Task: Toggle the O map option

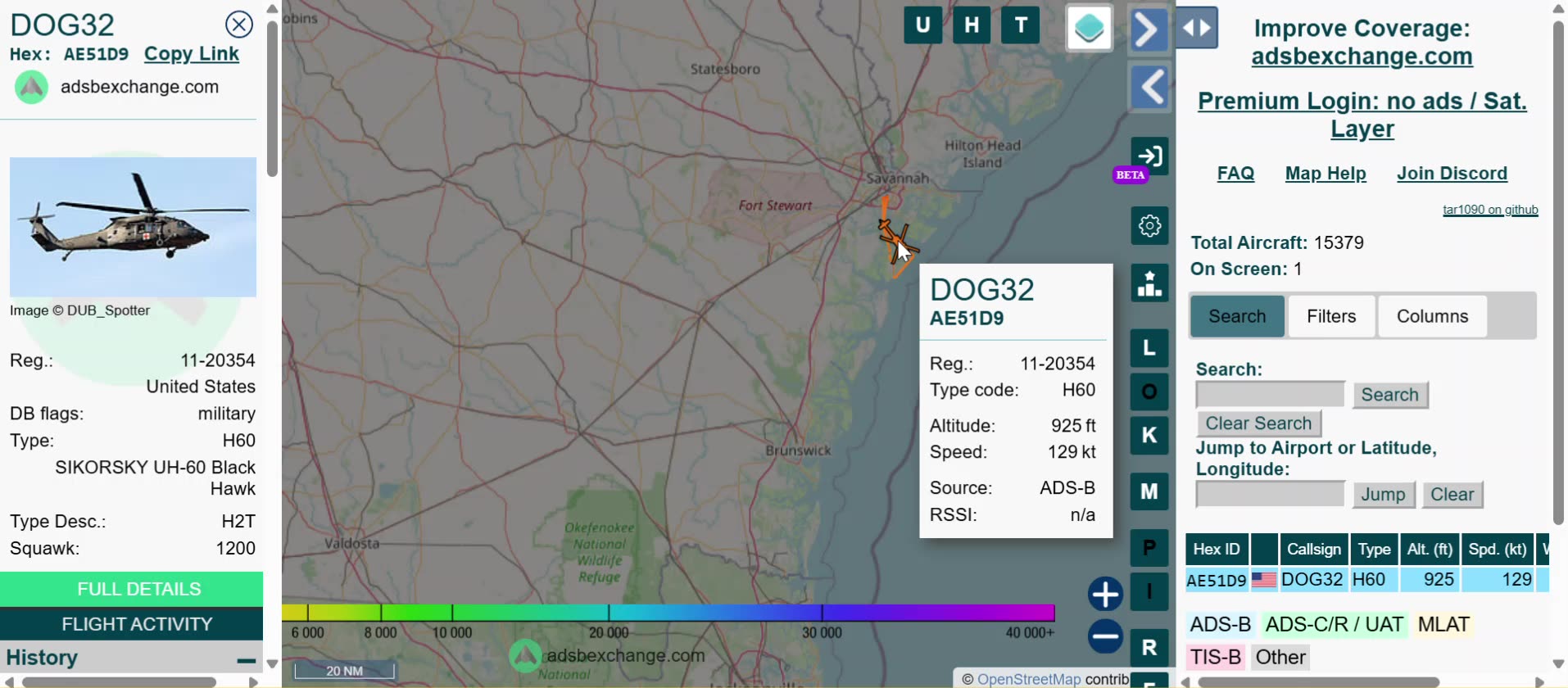Action: click(1149, 392)
